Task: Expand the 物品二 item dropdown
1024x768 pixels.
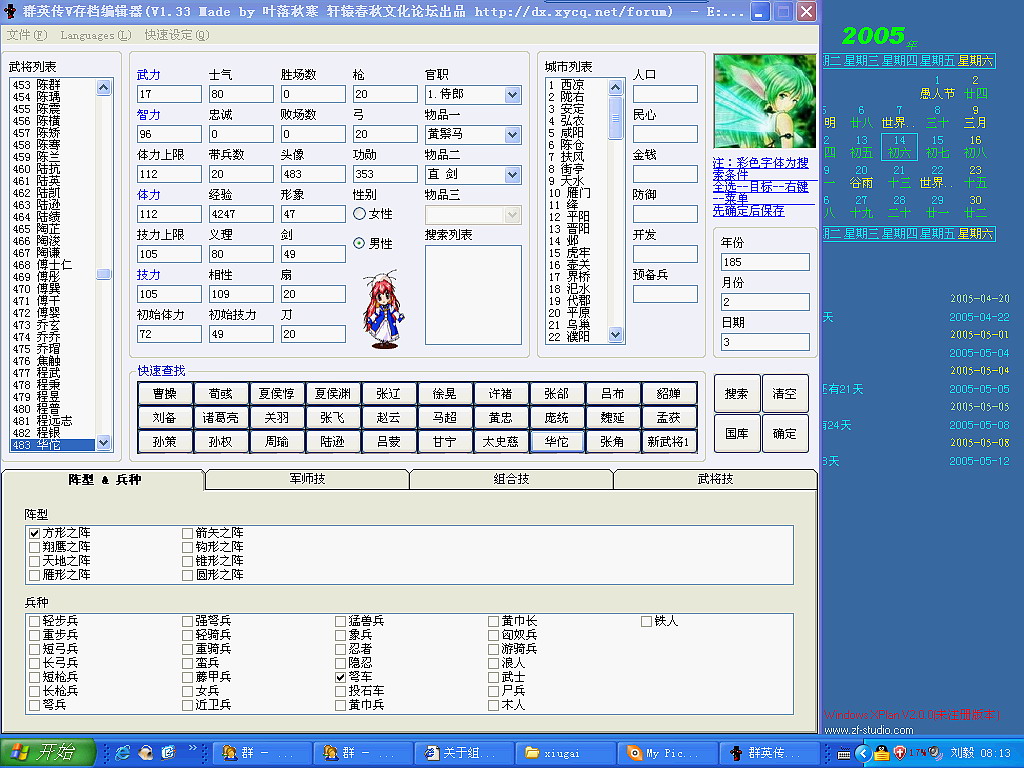Action: 512,175
